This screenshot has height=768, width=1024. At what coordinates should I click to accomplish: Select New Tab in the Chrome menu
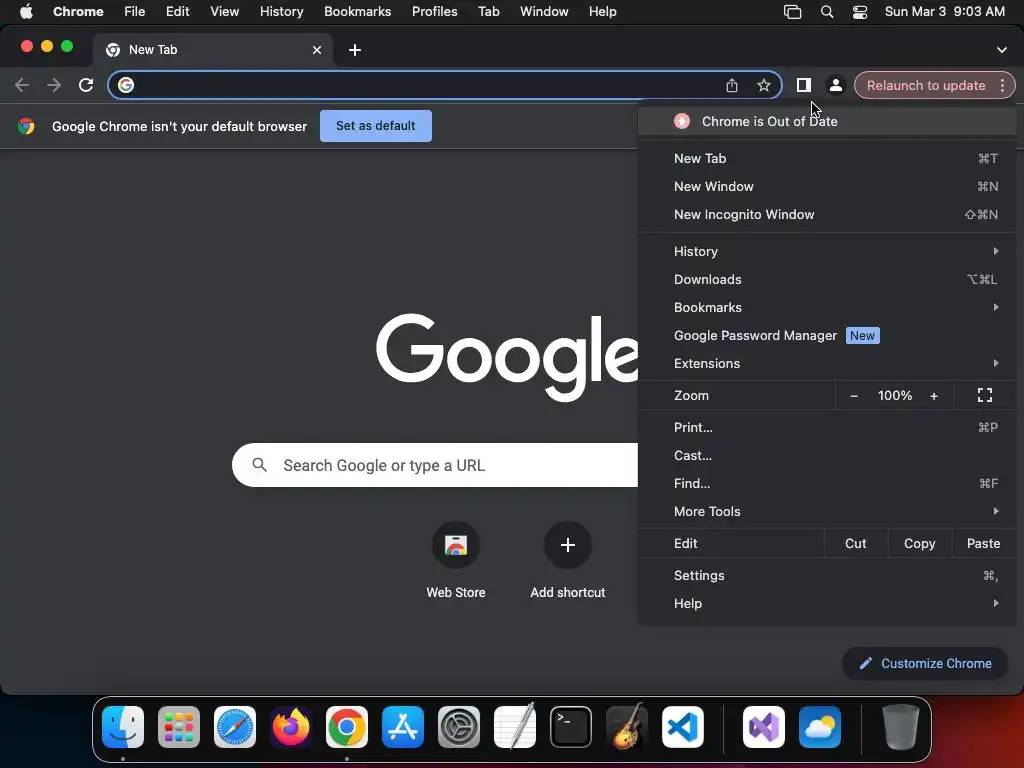[x=827, y=159]
